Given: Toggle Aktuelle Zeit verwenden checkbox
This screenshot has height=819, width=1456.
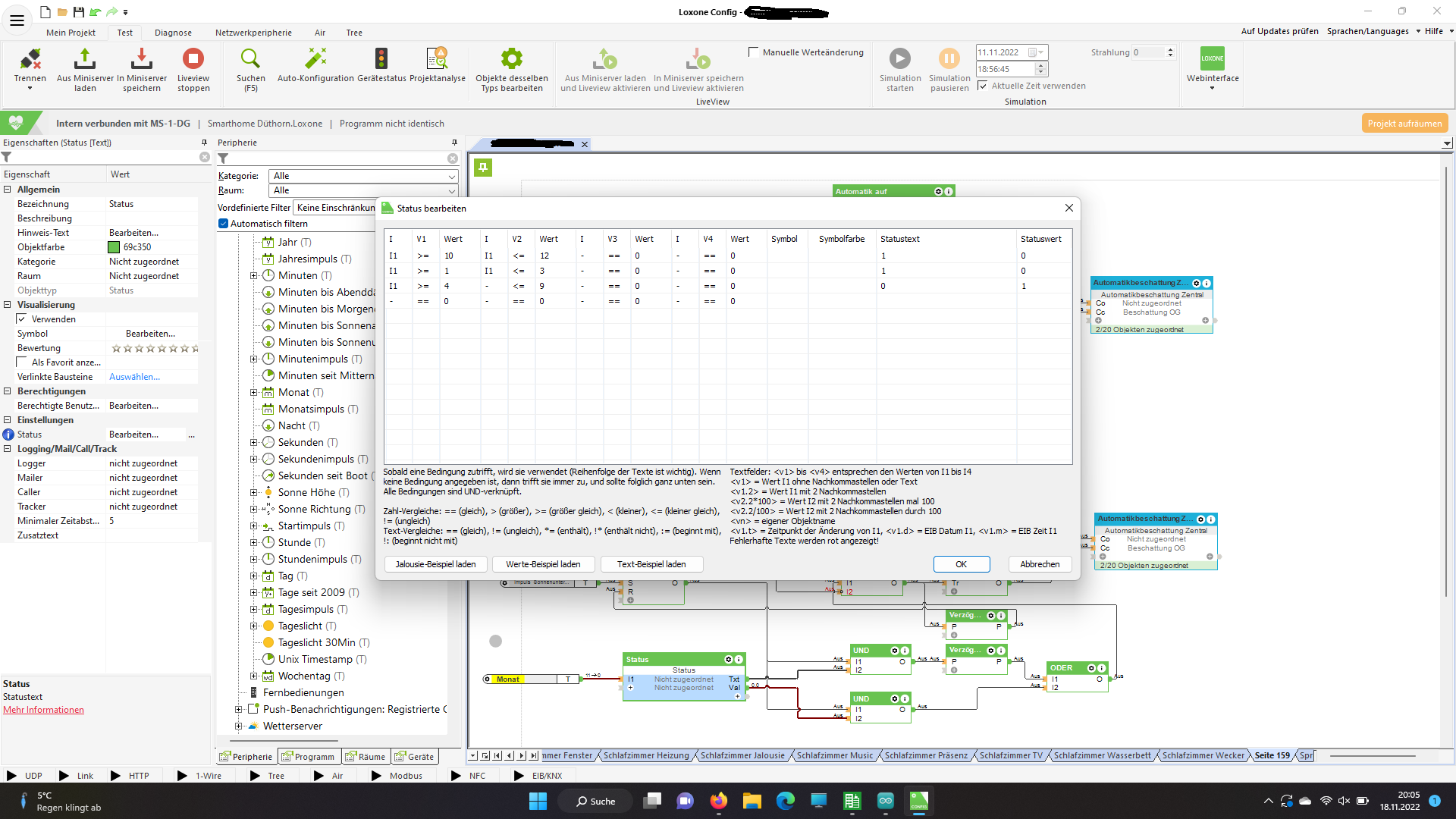Looking at the screenshot, I should (x=983, y=86).
